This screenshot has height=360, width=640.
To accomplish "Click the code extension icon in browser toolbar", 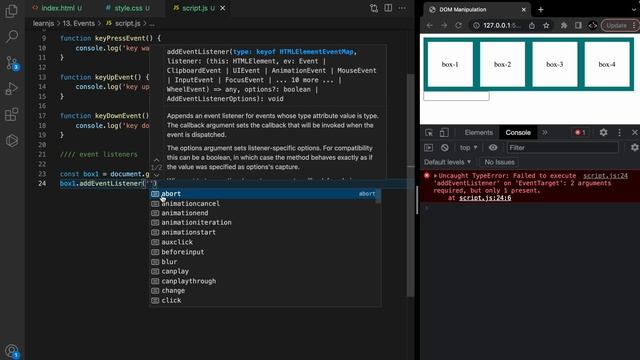I will (x=593, y=25).
